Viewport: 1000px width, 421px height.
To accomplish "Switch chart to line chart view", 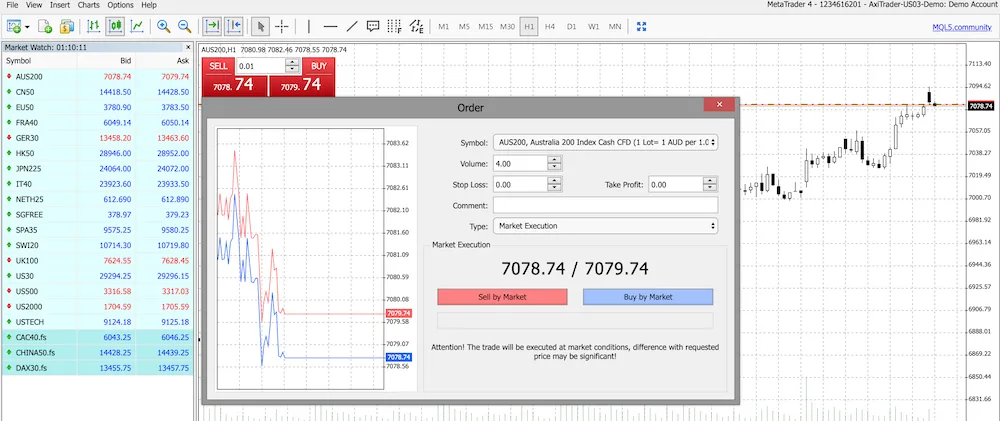I will [x=137, y=26].
